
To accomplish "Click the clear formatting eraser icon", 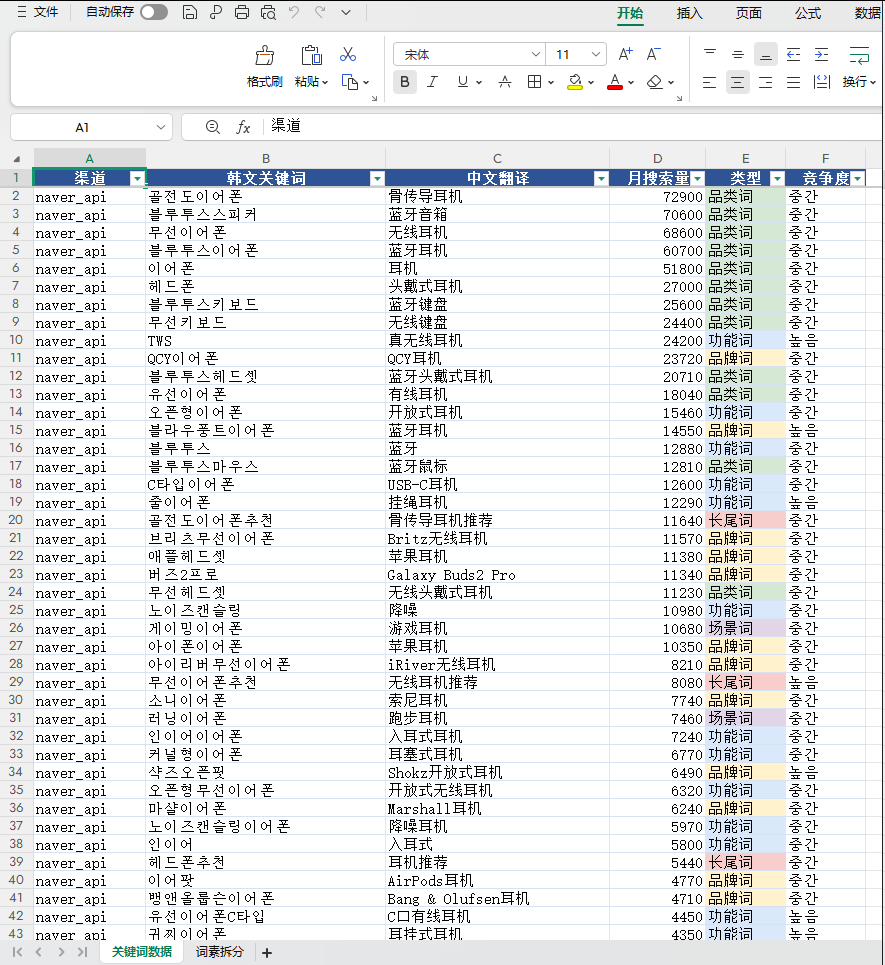I will tap(655, 82).
